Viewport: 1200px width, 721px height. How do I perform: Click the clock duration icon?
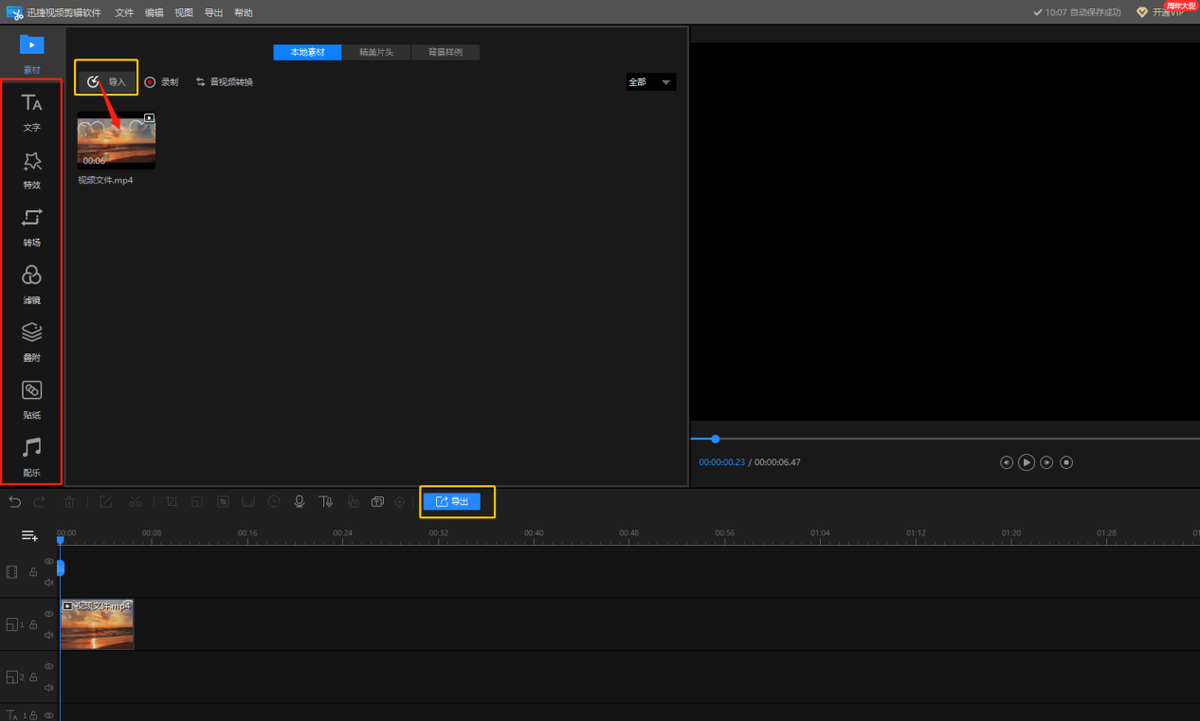pos(274,502)
